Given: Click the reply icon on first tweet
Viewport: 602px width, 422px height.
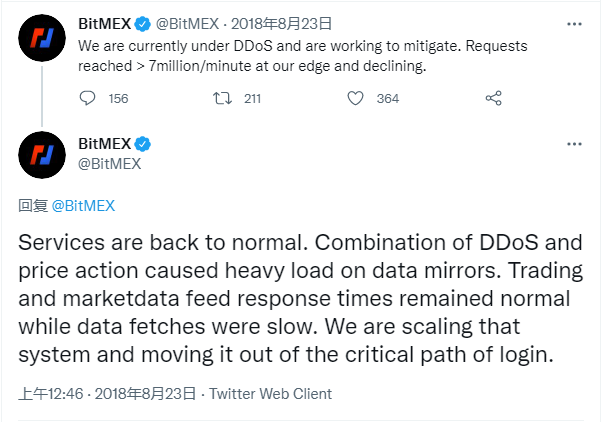Looking at the screenshot, I should point(88,98).
